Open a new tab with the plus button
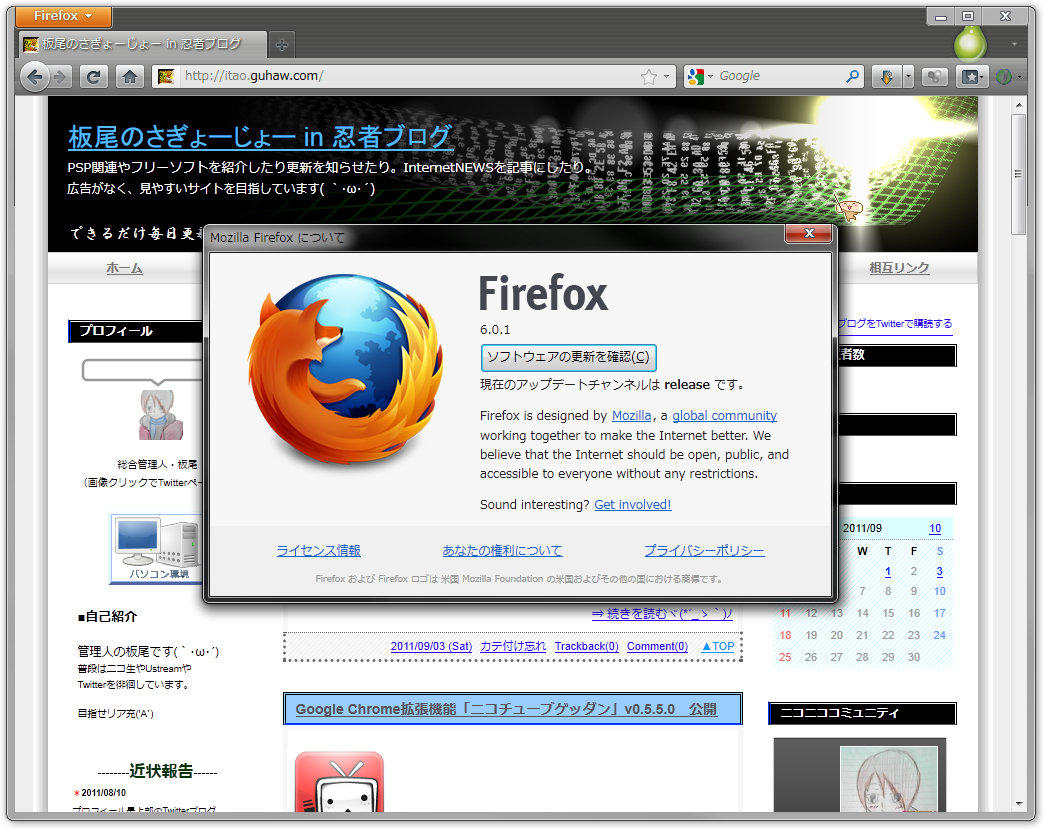The height and width of the screenshot is (829, 1044). pos(282,45)
